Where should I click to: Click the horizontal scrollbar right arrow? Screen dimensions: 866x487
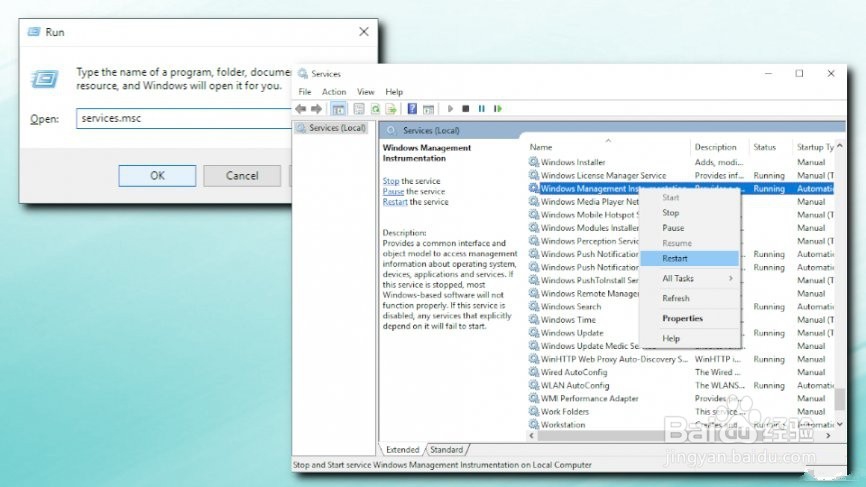828,436
